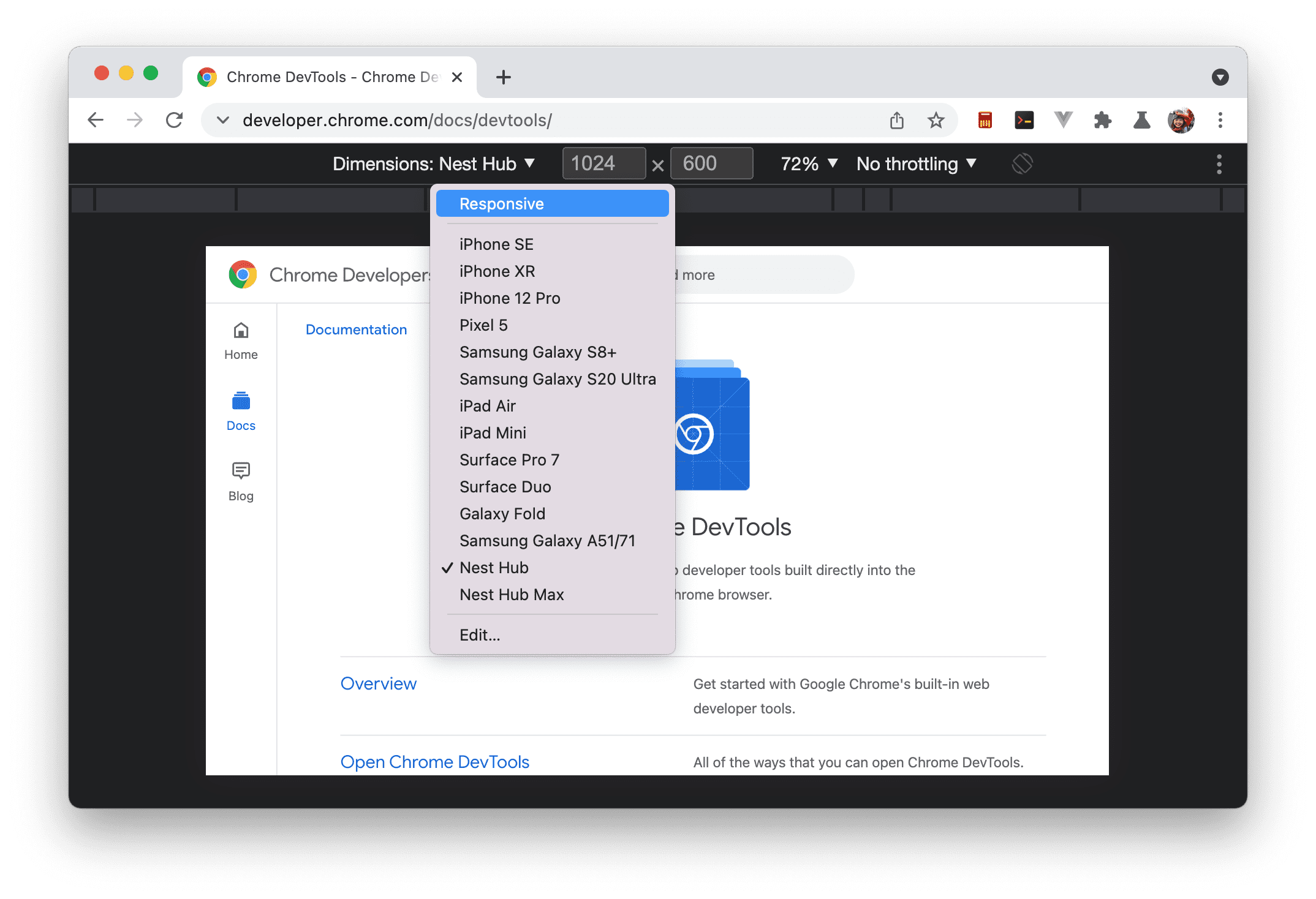Click the screen height input field 600
Image resolution: width=1316 pixels, height=899 pixels.
(711, 164)
